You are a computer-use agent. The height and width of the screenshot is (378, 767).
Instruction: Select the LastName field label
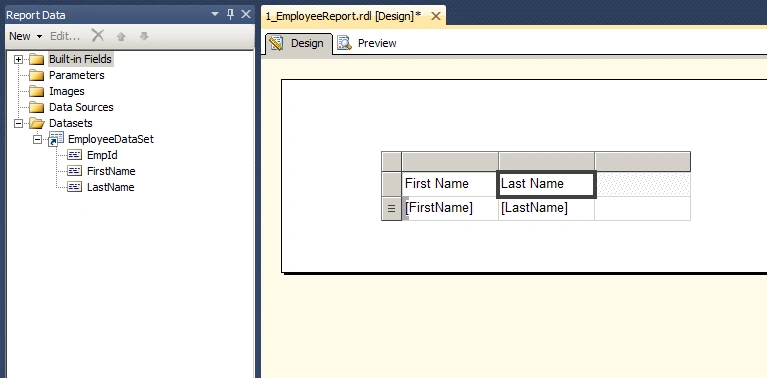(111, 187)
